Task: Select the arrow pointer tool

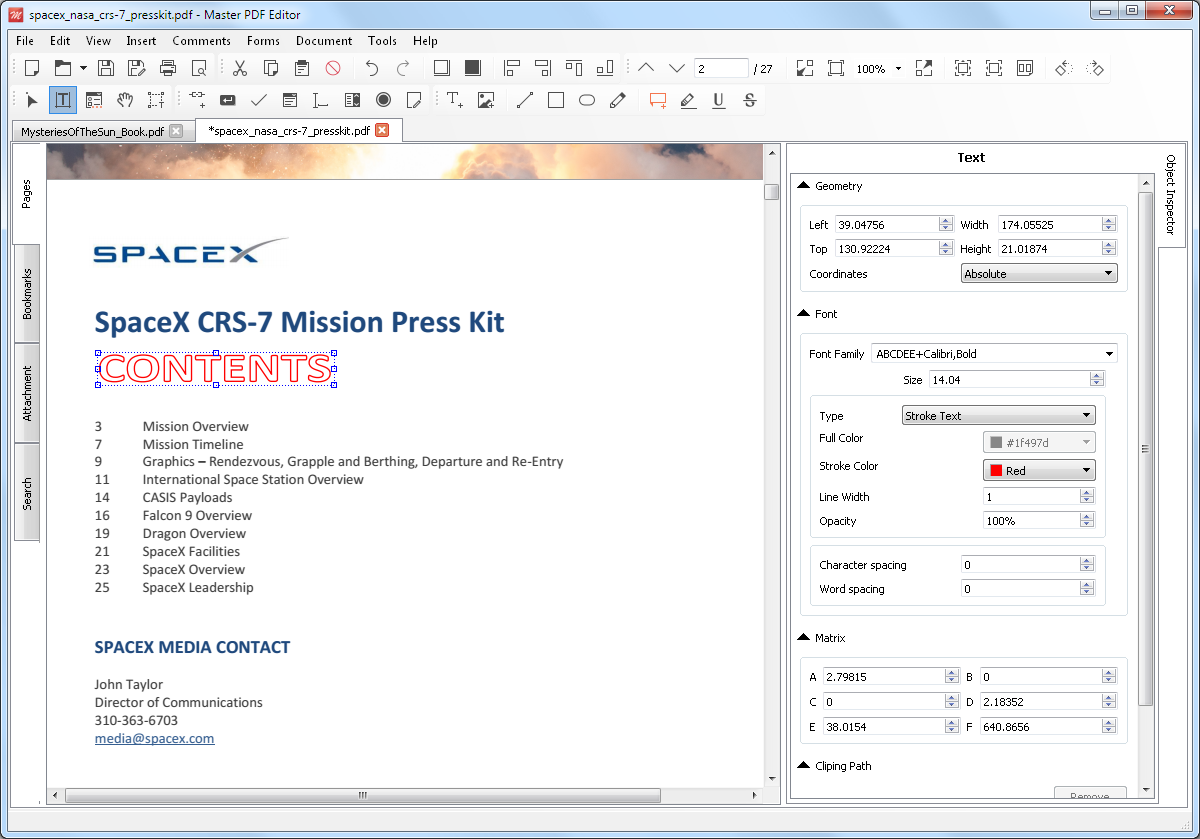Action: pos(32,100)
